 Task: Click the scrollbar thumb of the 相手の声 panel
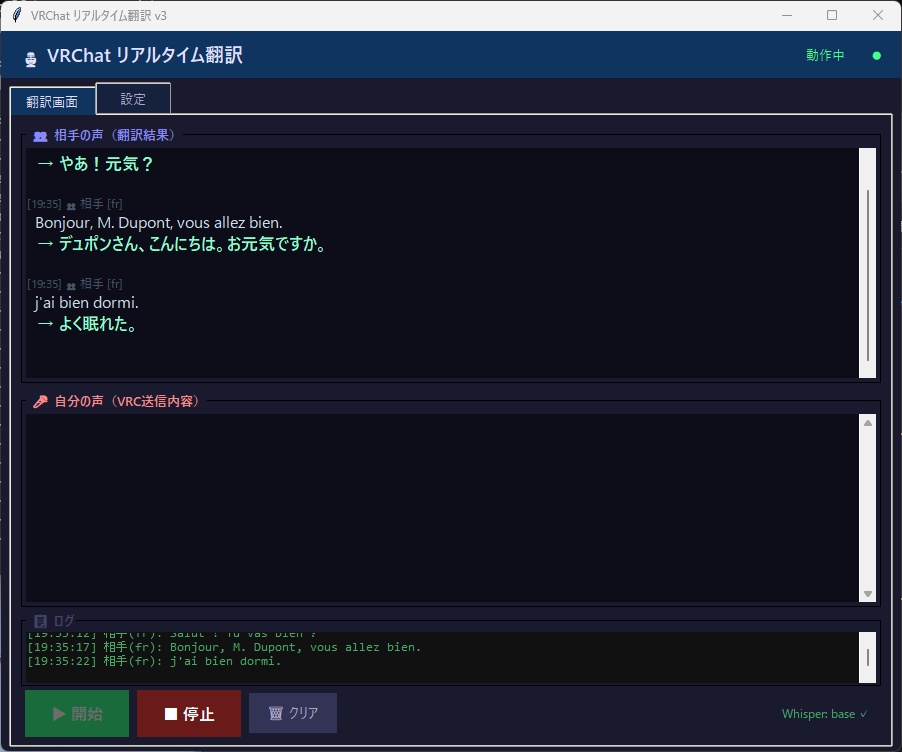pos(867,276)
